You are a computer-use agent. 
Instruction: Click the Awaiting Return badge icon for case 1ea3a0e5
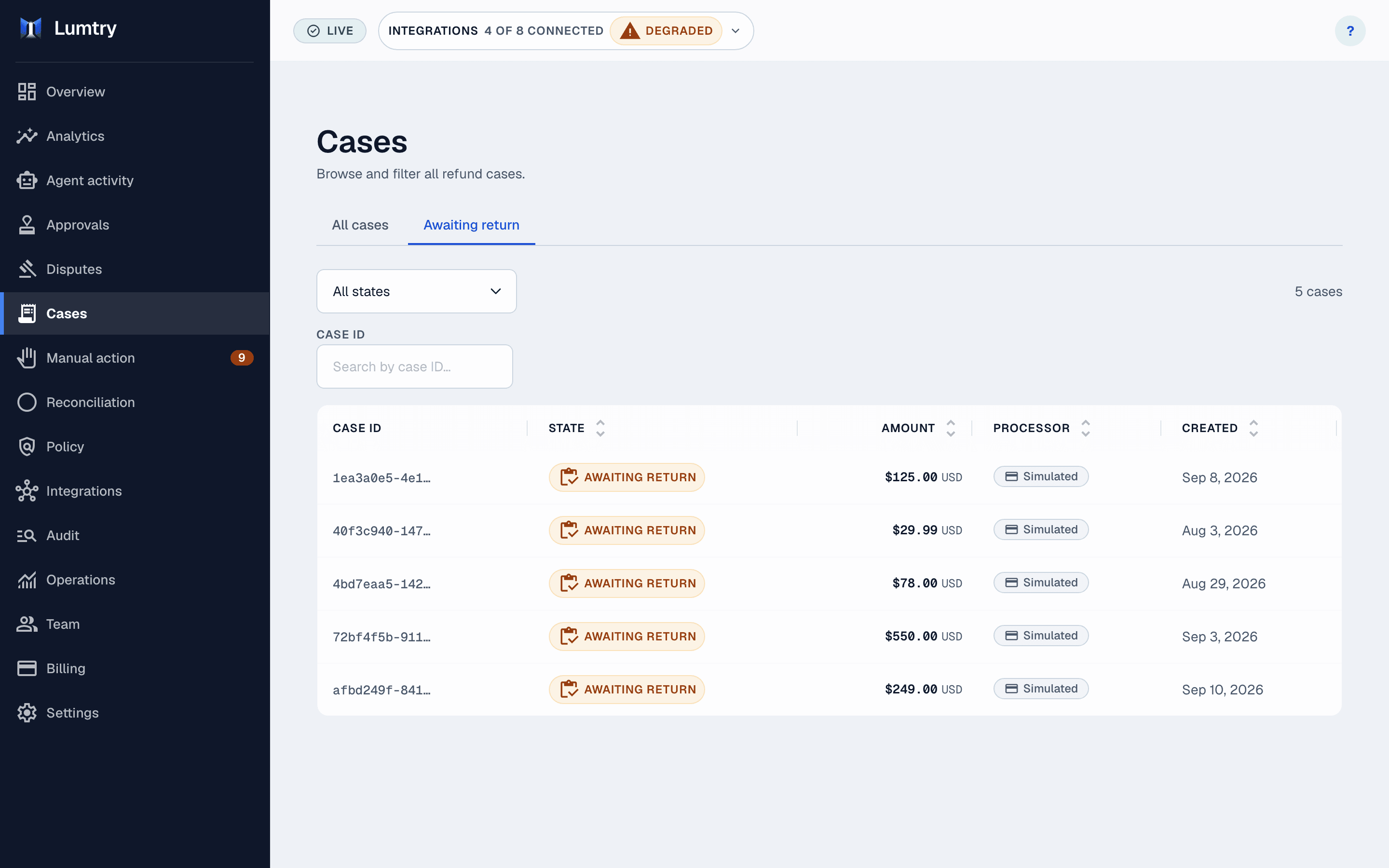tap(569, 477)
